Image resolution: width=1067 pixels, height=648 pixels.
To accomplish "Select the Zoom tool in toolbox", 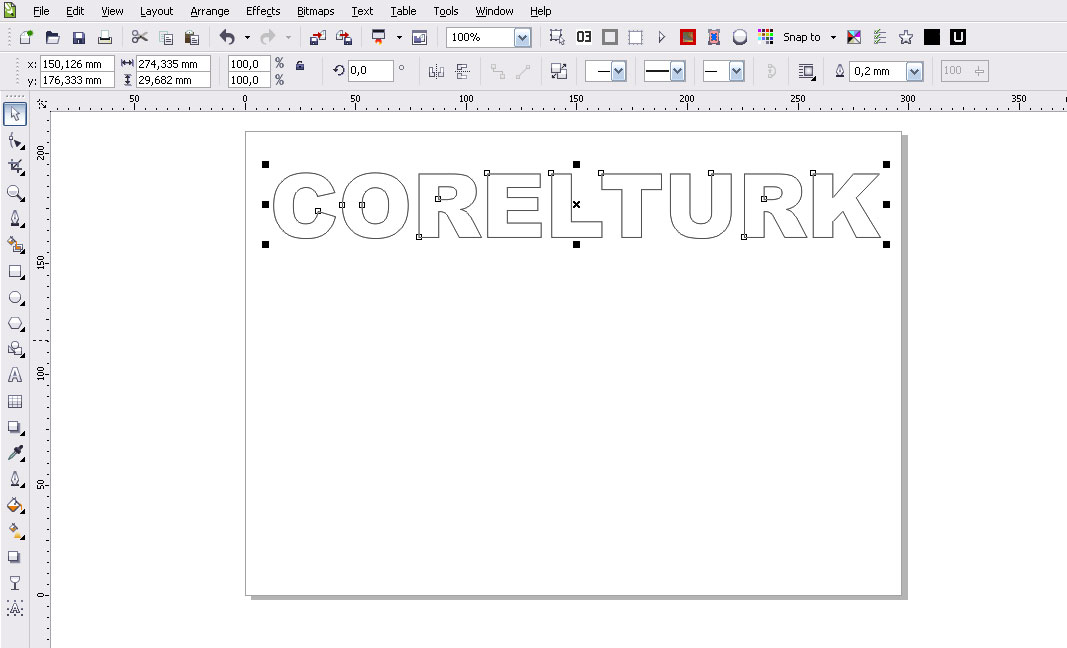I will 15,193.
